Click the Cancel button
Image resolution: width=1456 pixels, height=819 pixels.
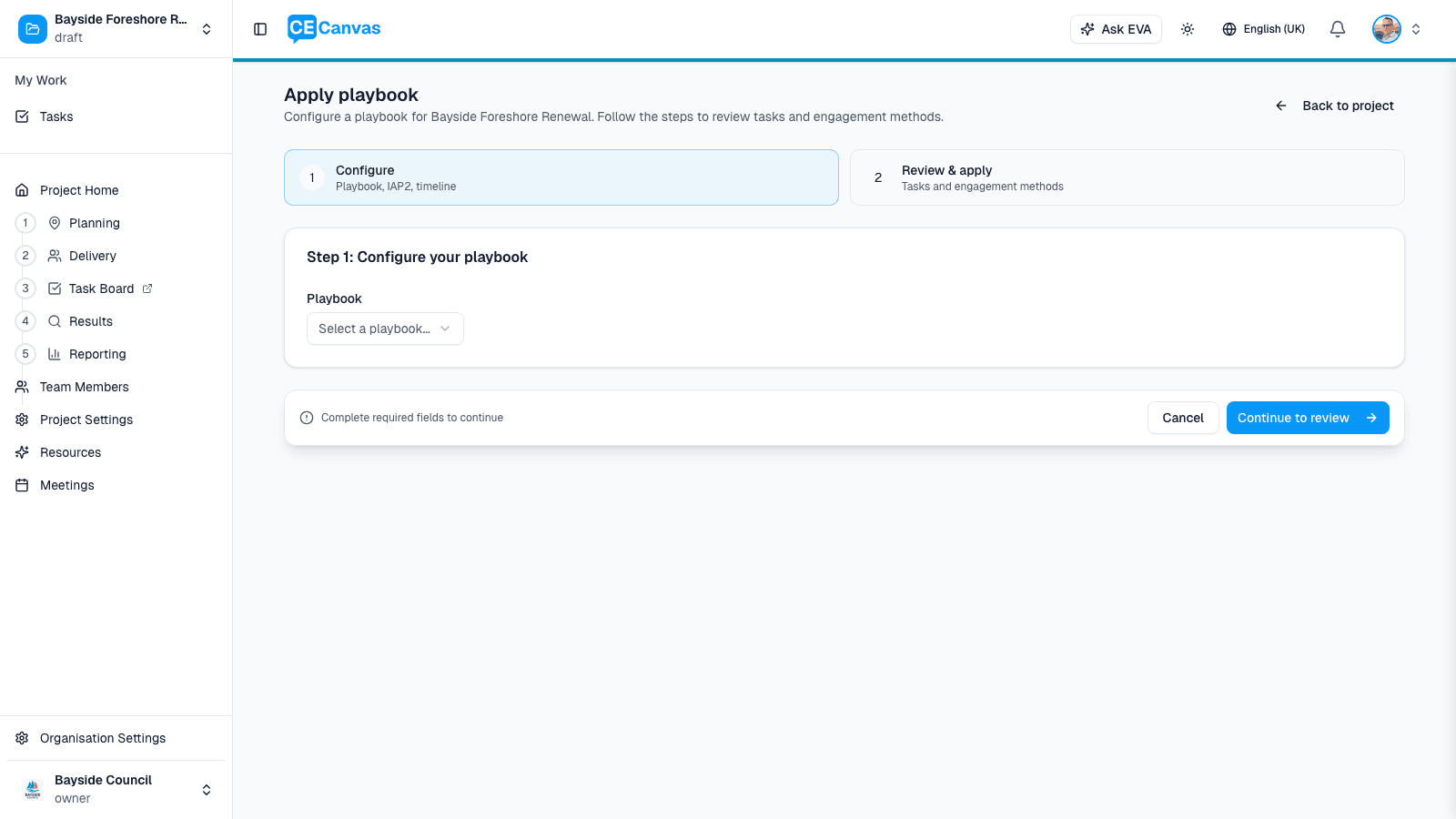pyautogui.click(x=1182, y=418)
